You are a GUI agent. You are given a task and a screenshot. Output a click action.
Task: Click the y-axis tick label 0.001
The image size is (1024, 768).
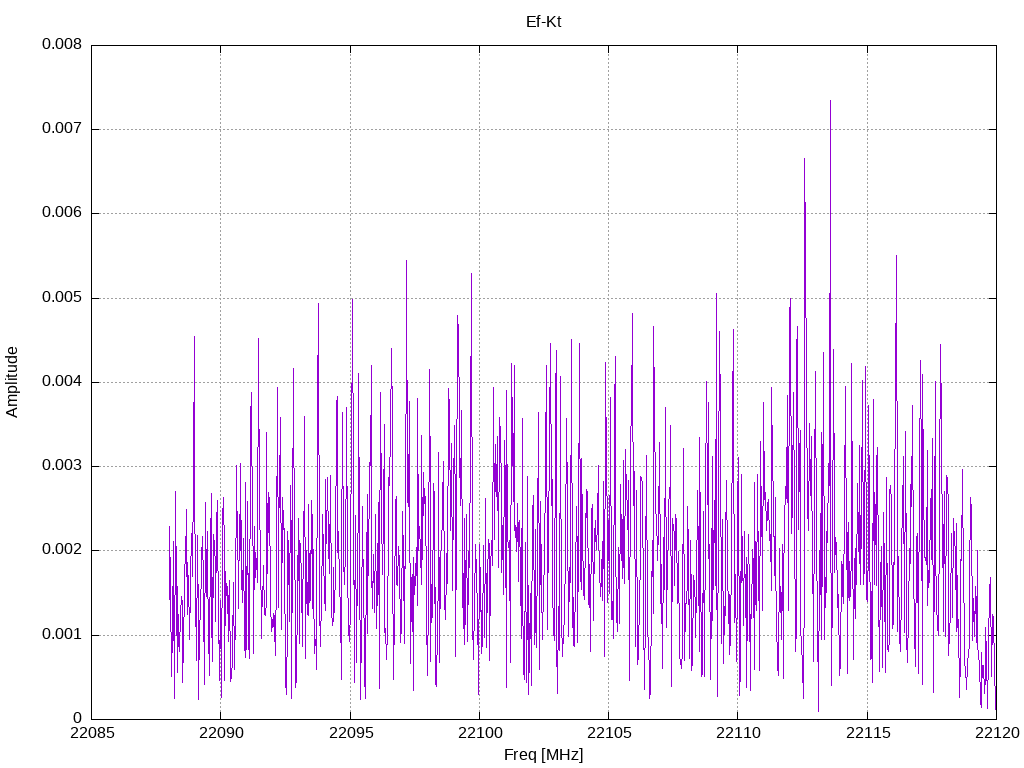[62, 634]
